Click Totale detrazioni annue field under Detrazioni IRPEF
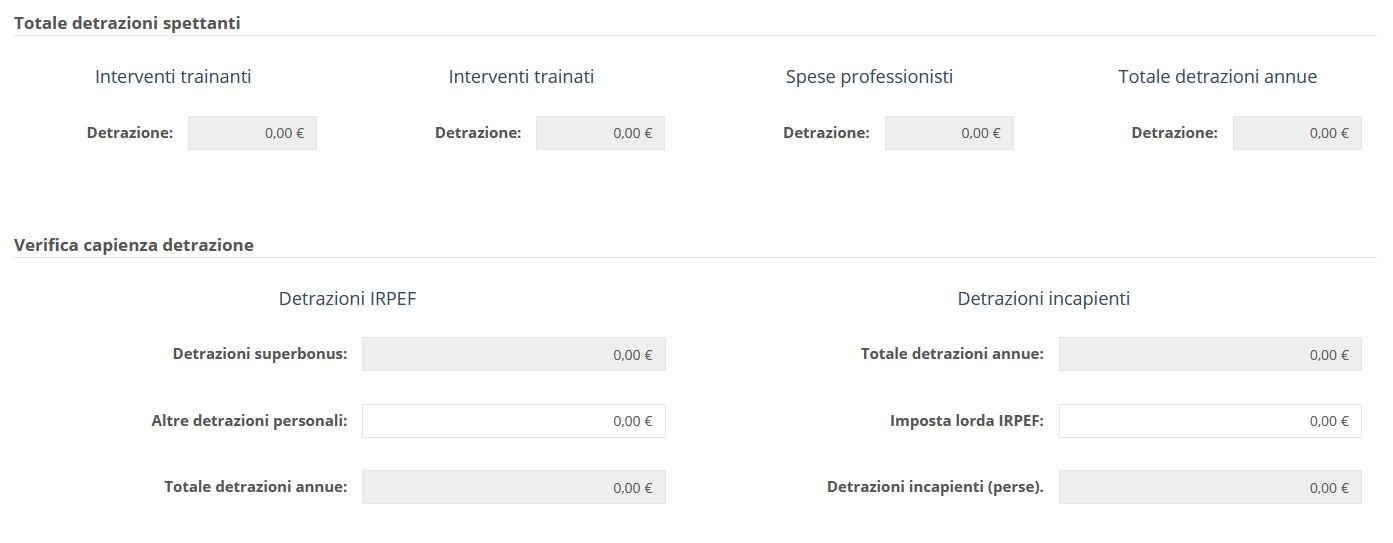 point(514,488)
